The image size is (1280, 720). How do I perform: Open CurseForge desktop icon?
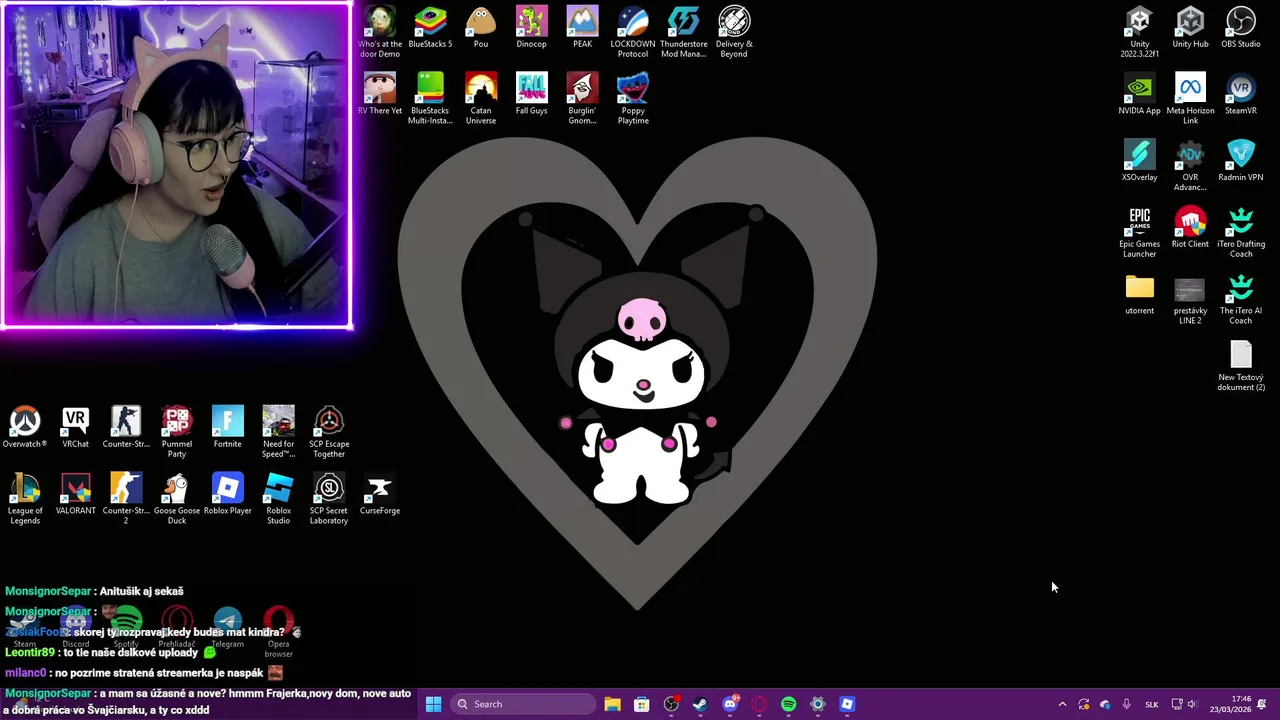[x=380, y=494]
